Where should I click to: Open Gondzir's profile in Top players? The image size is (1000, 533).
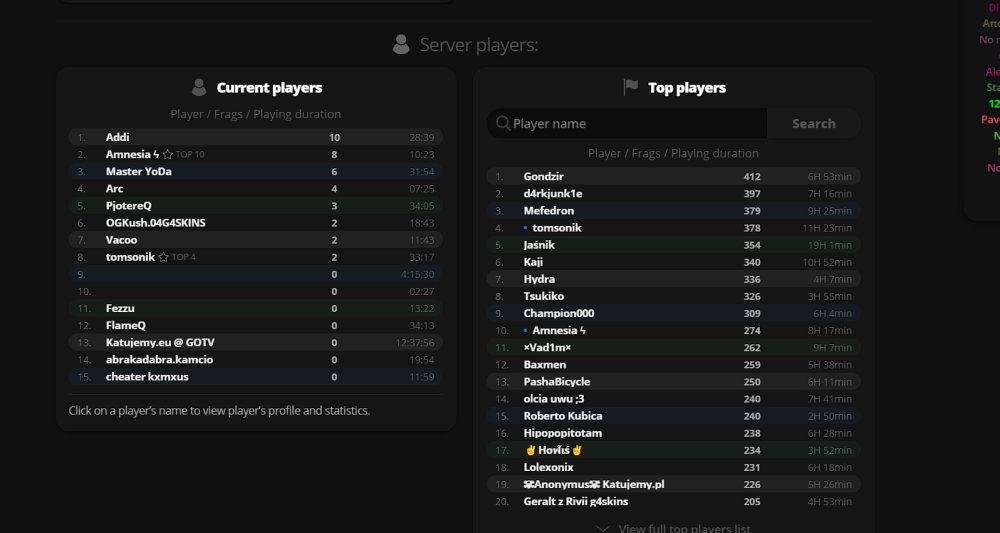coord(543,176)
